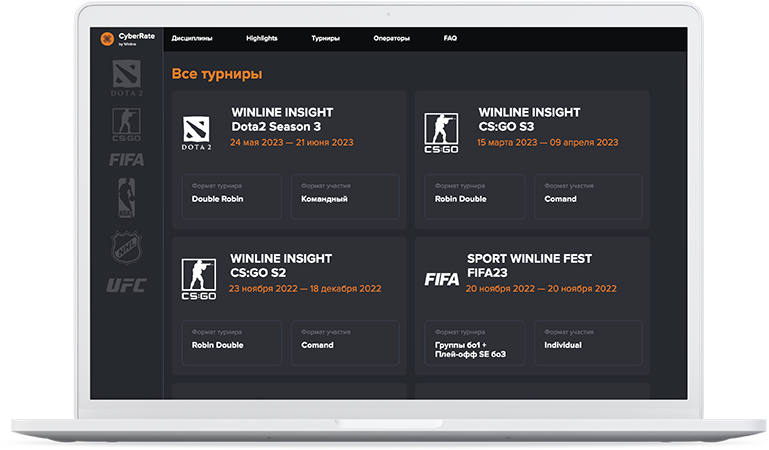This screenshot has height=450, width=769.
Task: Select NHL in the sidebar
Action: click(x=127, y=248)
